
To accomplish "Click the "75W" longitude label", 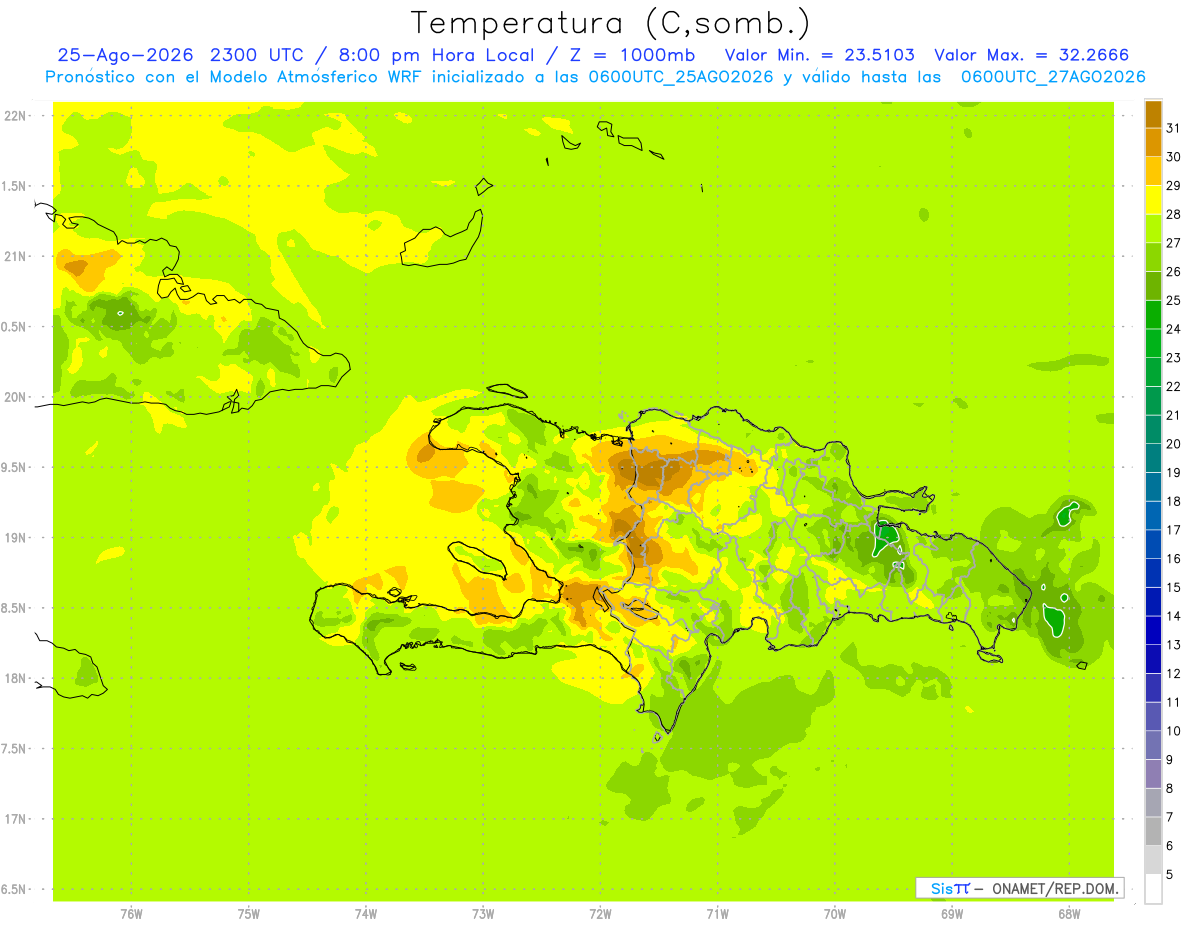I will pos(248,913).
